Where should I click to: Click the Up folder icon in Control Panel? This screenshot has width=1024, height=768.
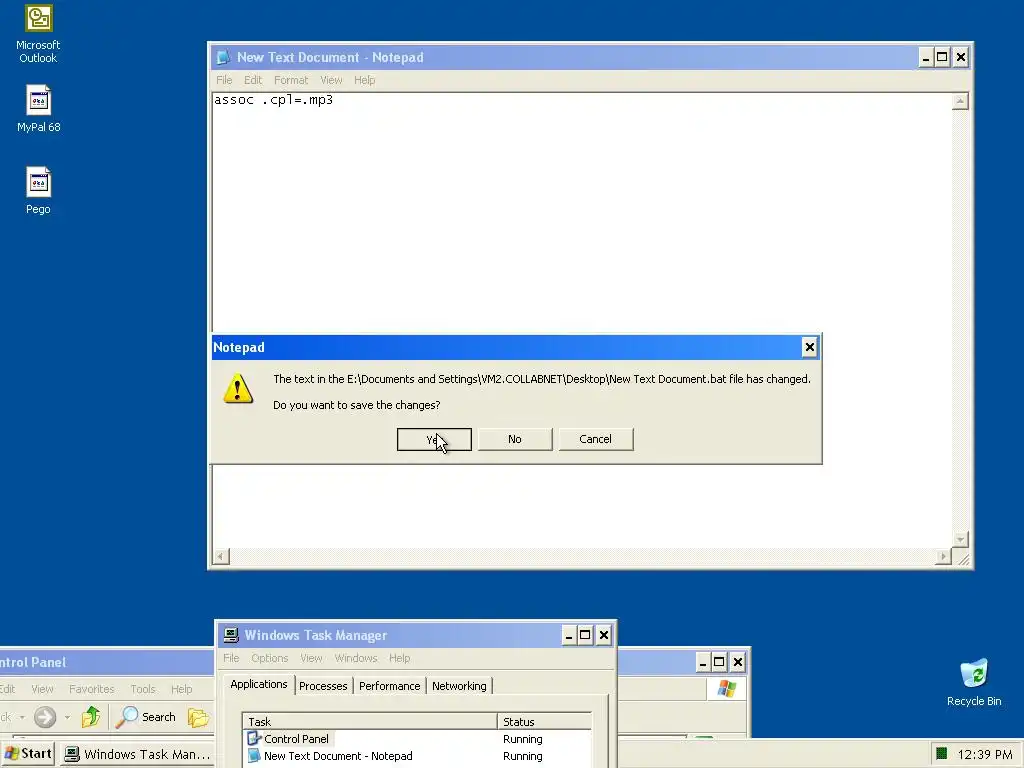[91, 717]
